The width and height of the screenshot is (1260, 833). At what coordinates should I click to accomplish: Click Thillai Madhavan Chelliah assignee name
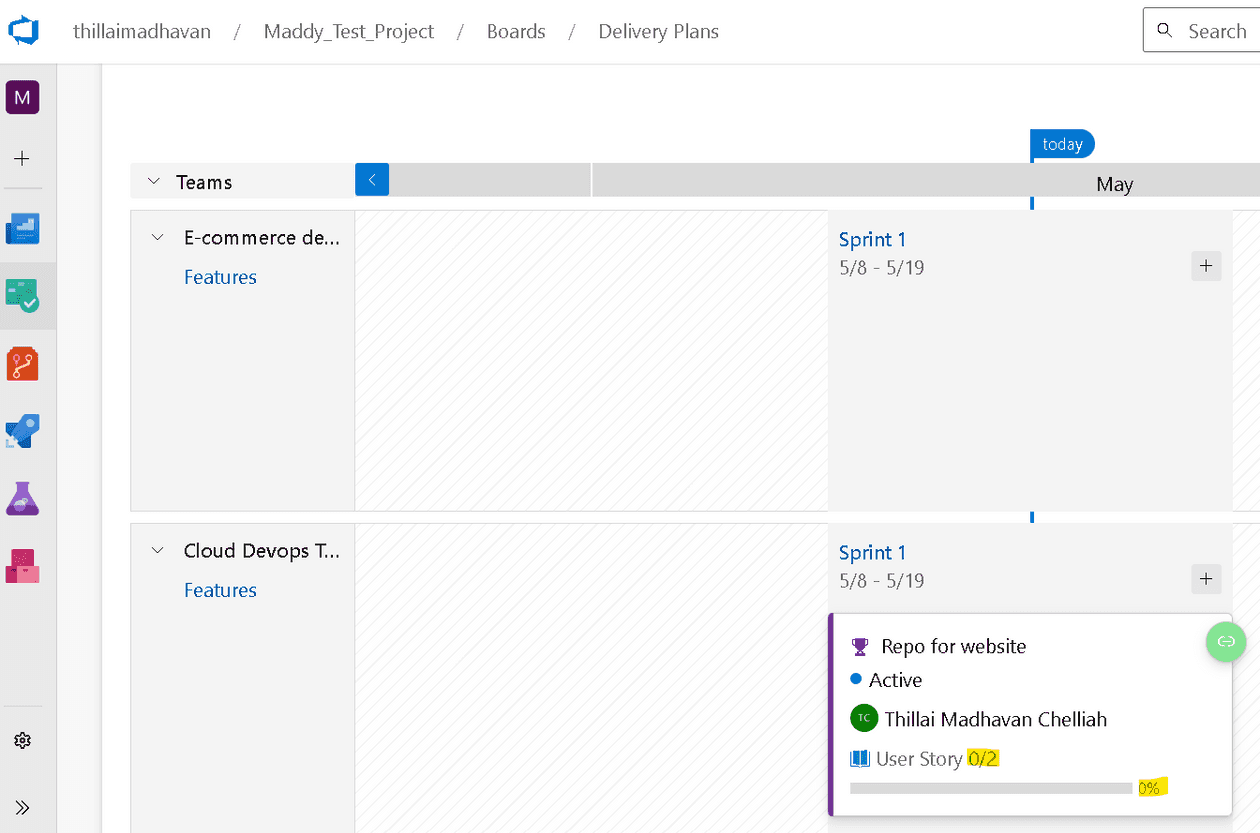pos(996,719)
